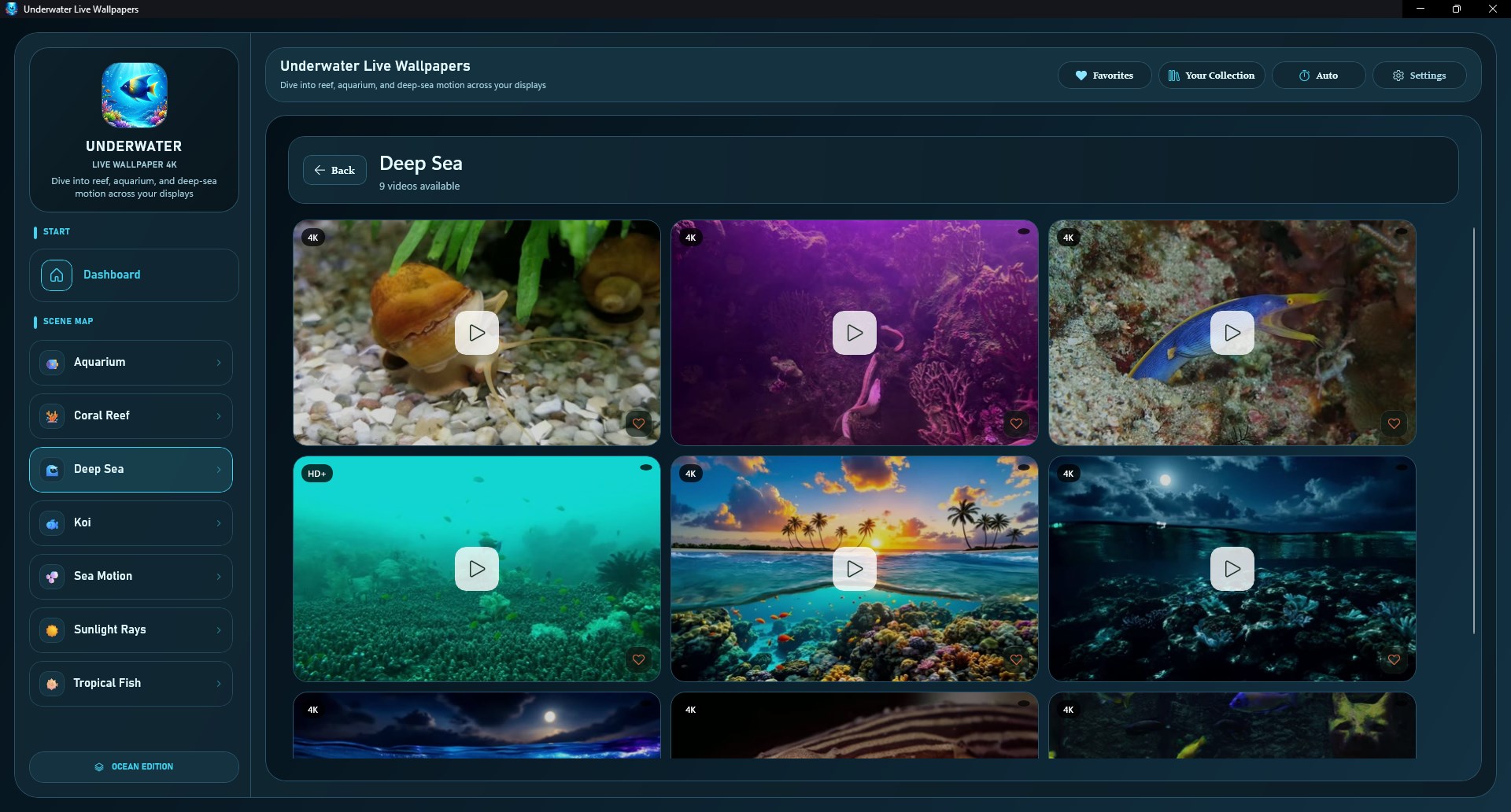Image resolution: width=1511 pixels, height=812 pixels.
Task: Click the Your Collection label
Action: coord(1220,76)
